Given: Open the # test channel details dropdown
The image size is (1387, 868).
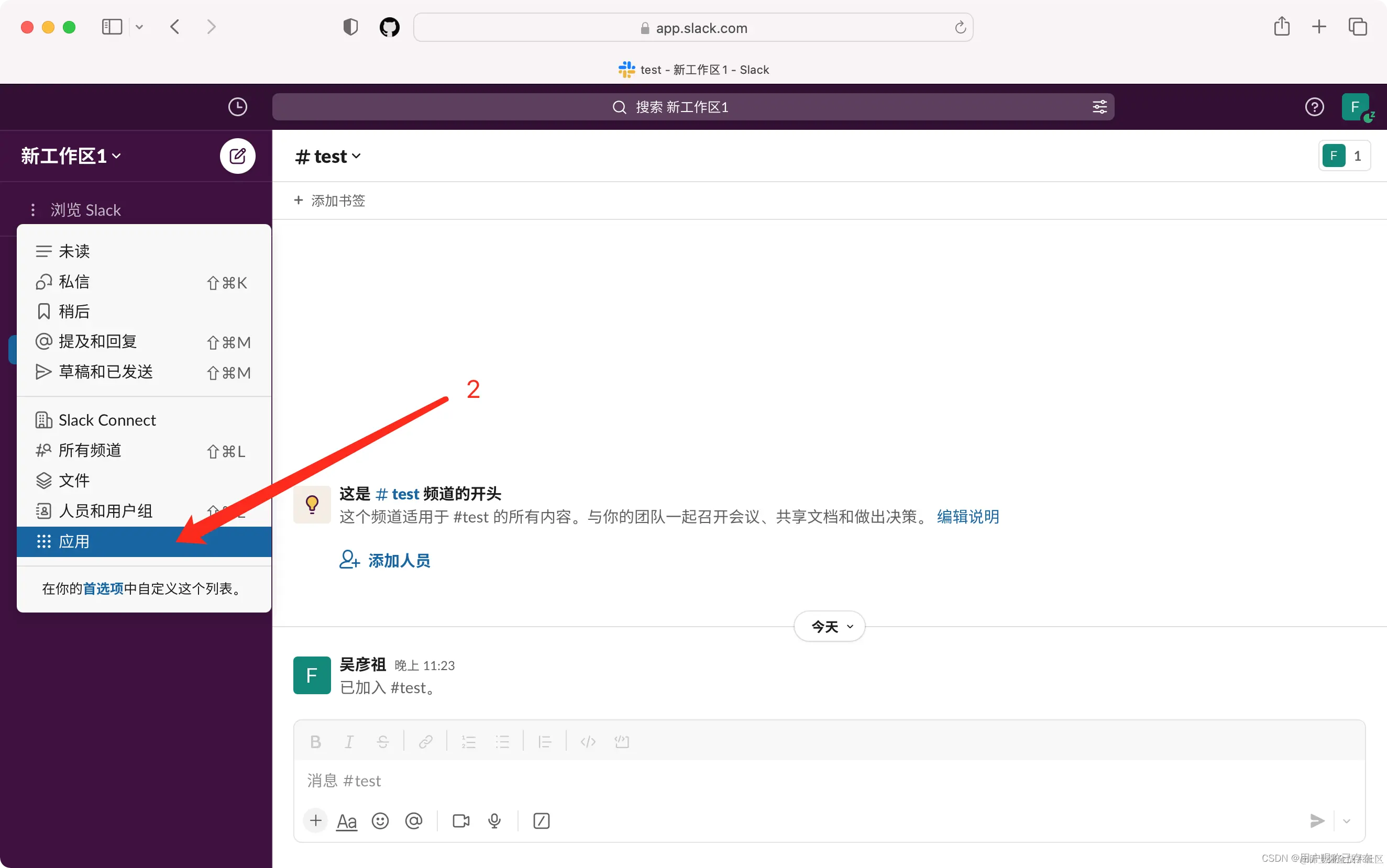Looking at the screenshot, I should coord(327,156).
